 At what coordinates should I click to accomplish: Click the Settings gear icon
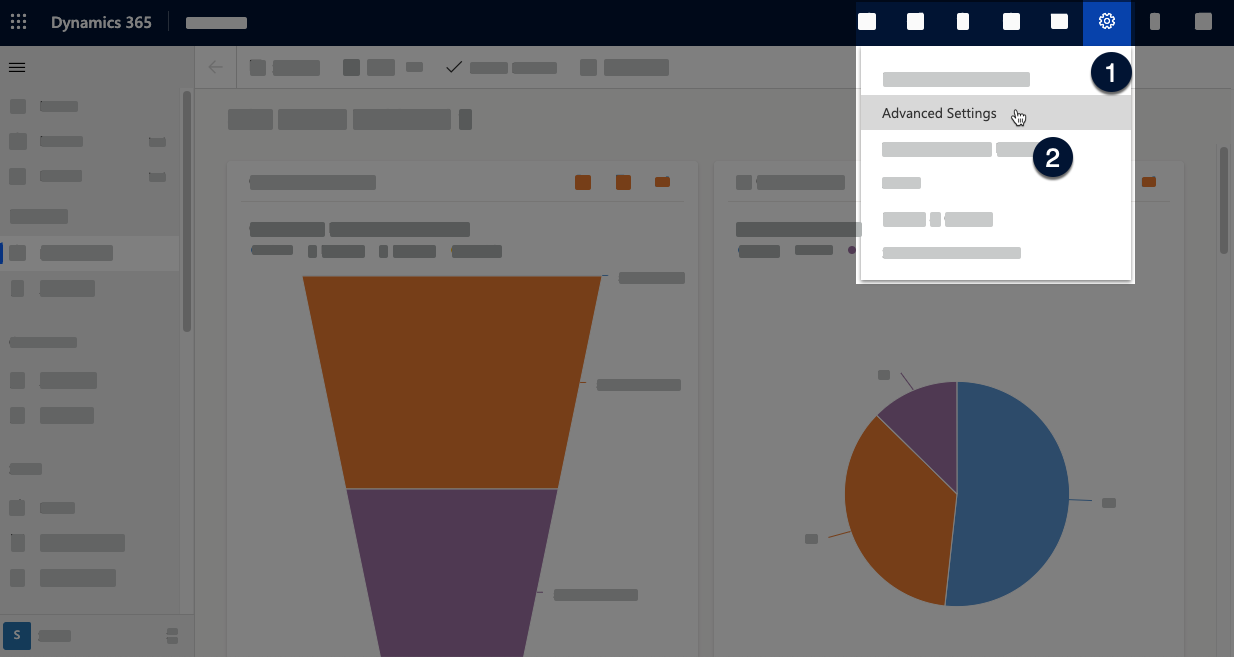1106,22
